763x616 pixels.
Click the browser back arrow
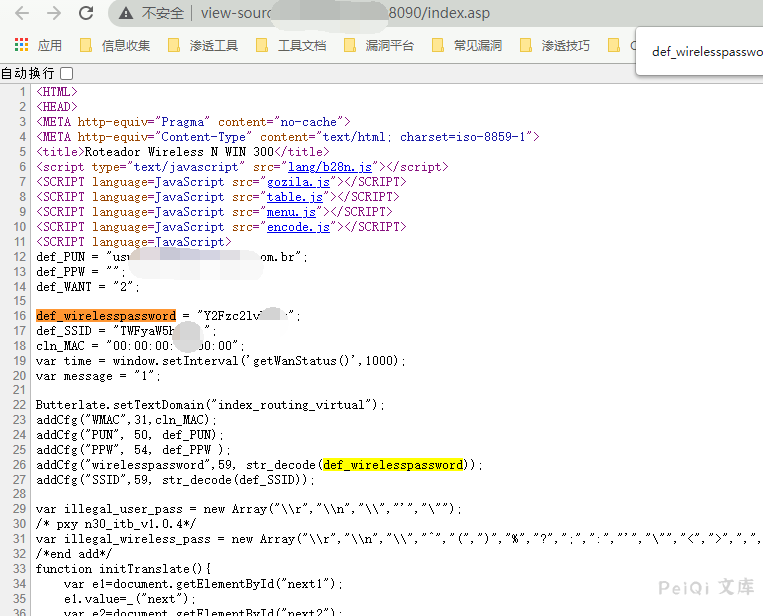[x=21, y=14]
